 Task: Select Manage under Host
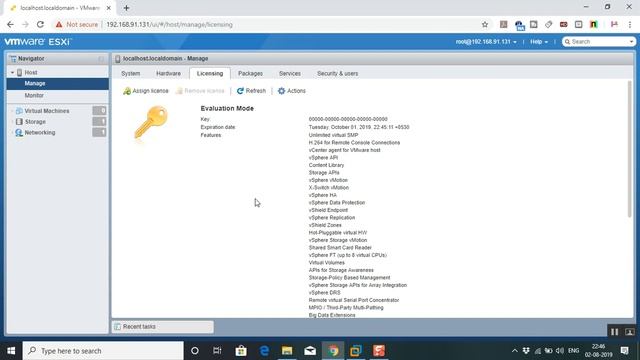pyautogui.click(x=58, y=83)
